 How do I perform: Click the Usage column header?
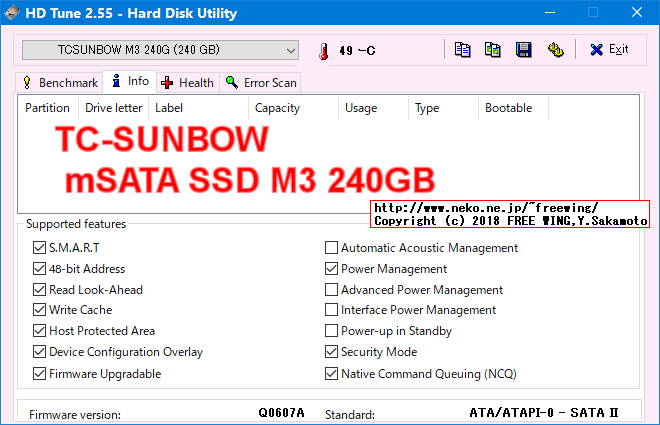click(x=373, y=108)
